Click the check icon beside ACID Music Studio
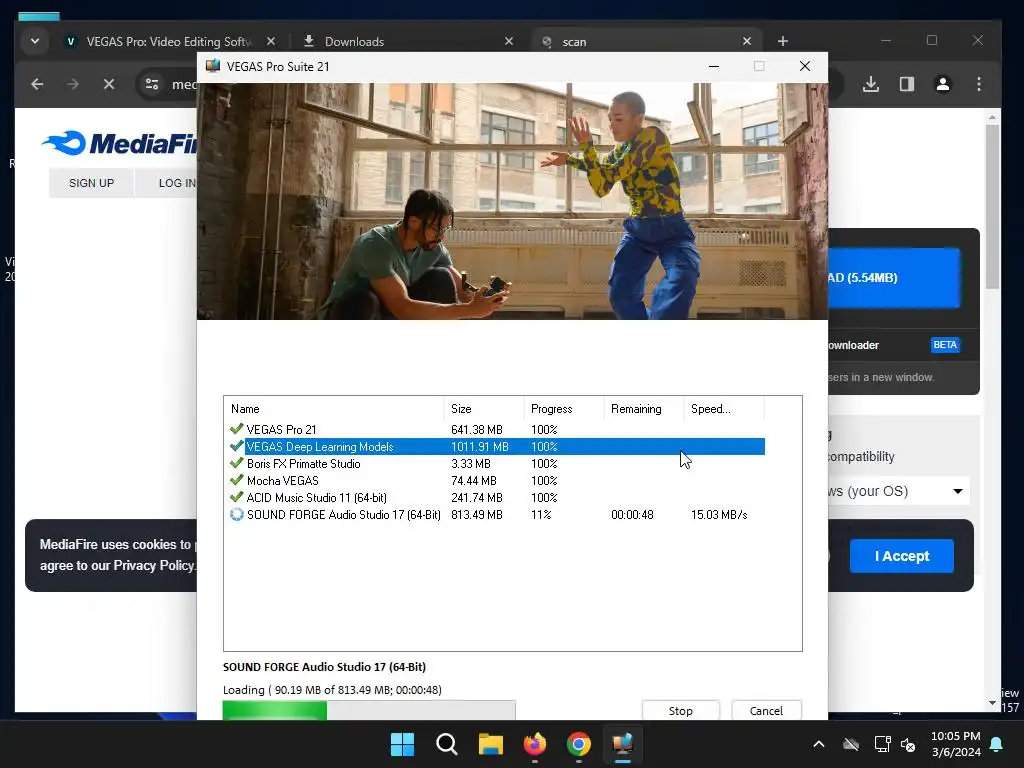The height and width of the screenshot is (768, 1024). click(x=236, y=497)
